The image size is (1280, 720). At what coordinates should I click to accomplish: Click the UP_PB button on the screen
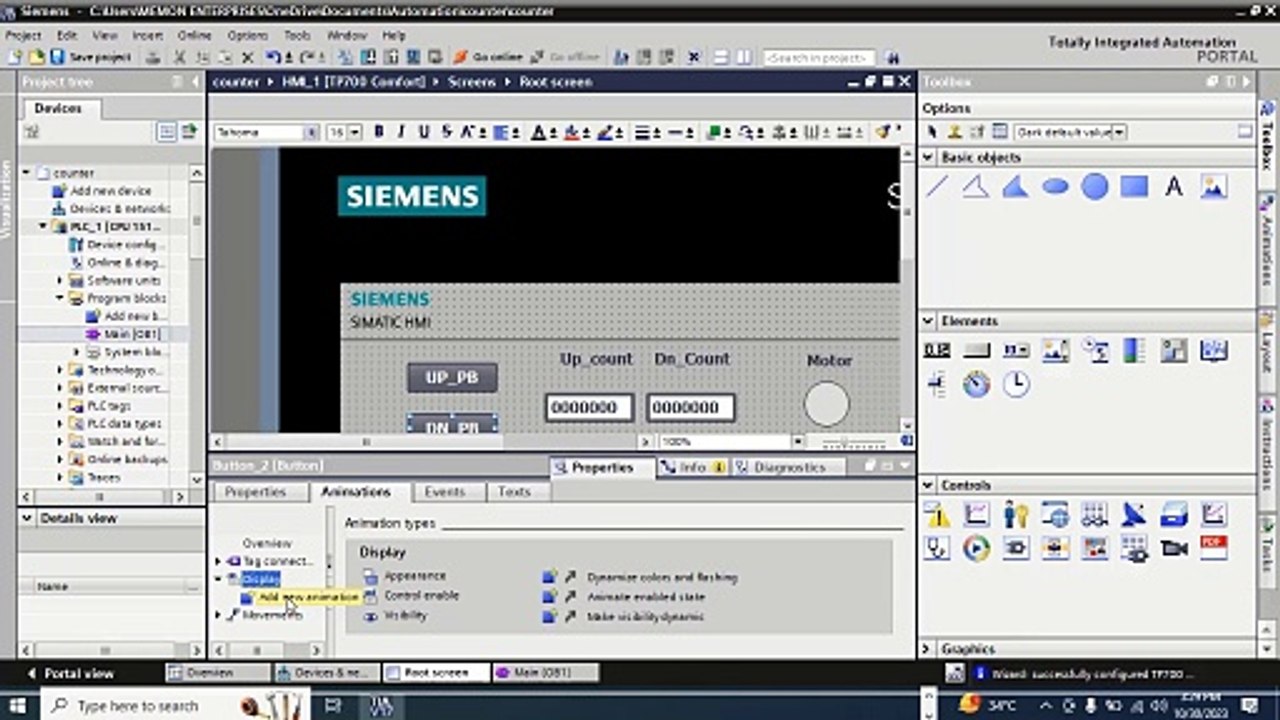(452, 378)
